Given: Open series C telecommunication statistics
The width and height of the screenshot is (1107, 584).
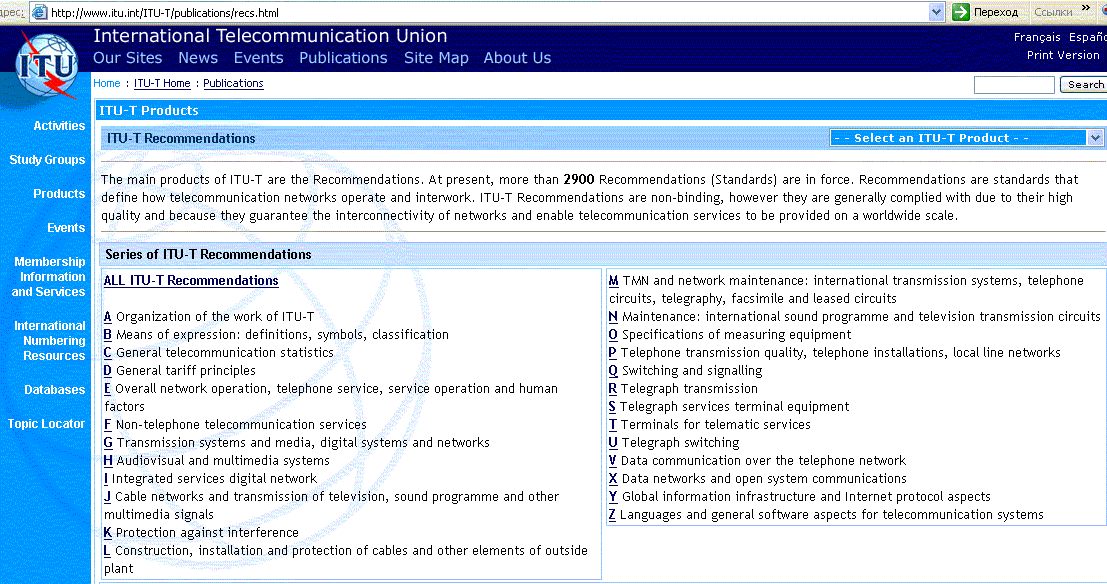Looking at the screenshot, I should [x=107, y=352].
